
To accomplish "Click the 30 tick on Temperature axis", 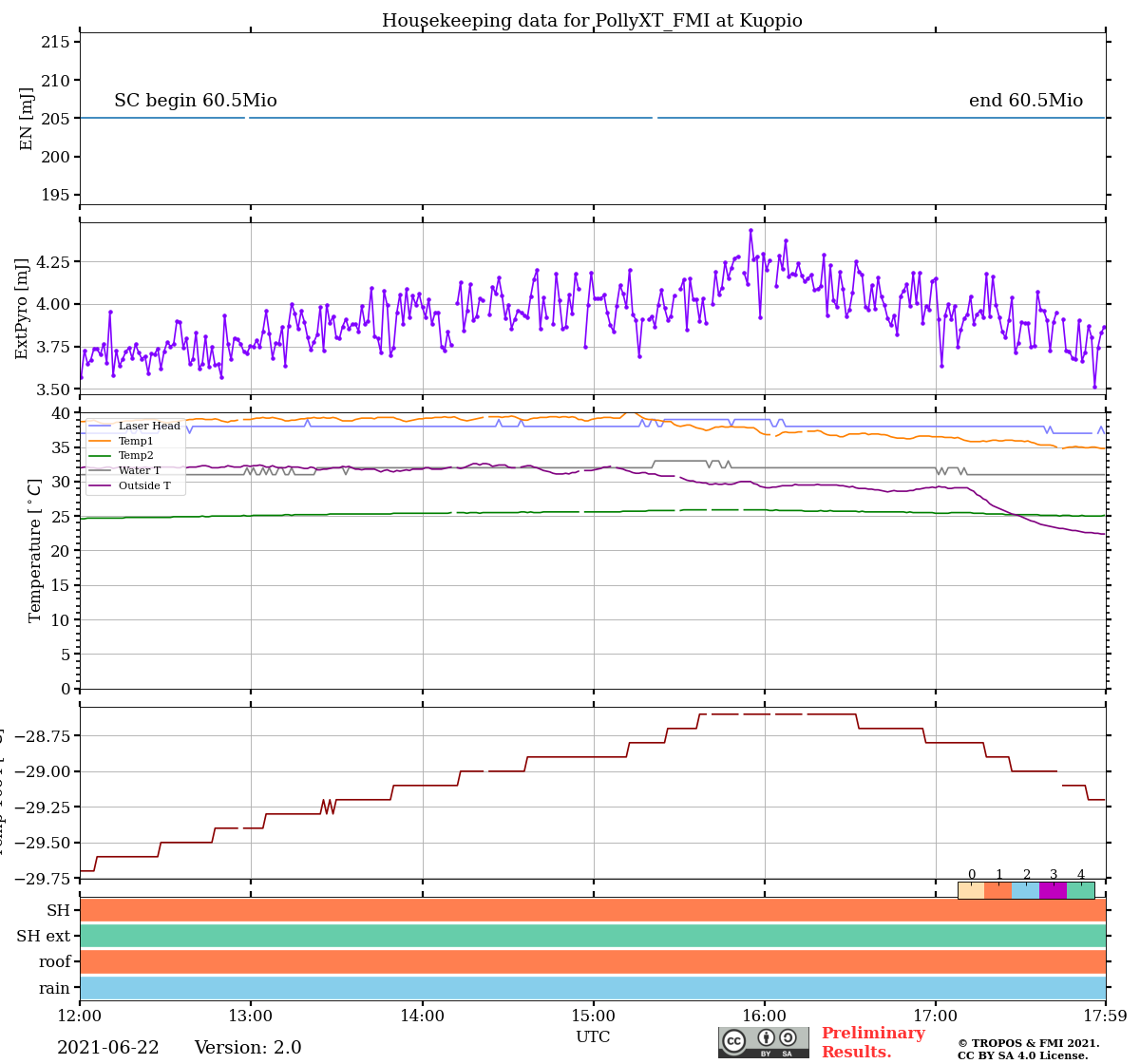I will [x=61, y=482].
